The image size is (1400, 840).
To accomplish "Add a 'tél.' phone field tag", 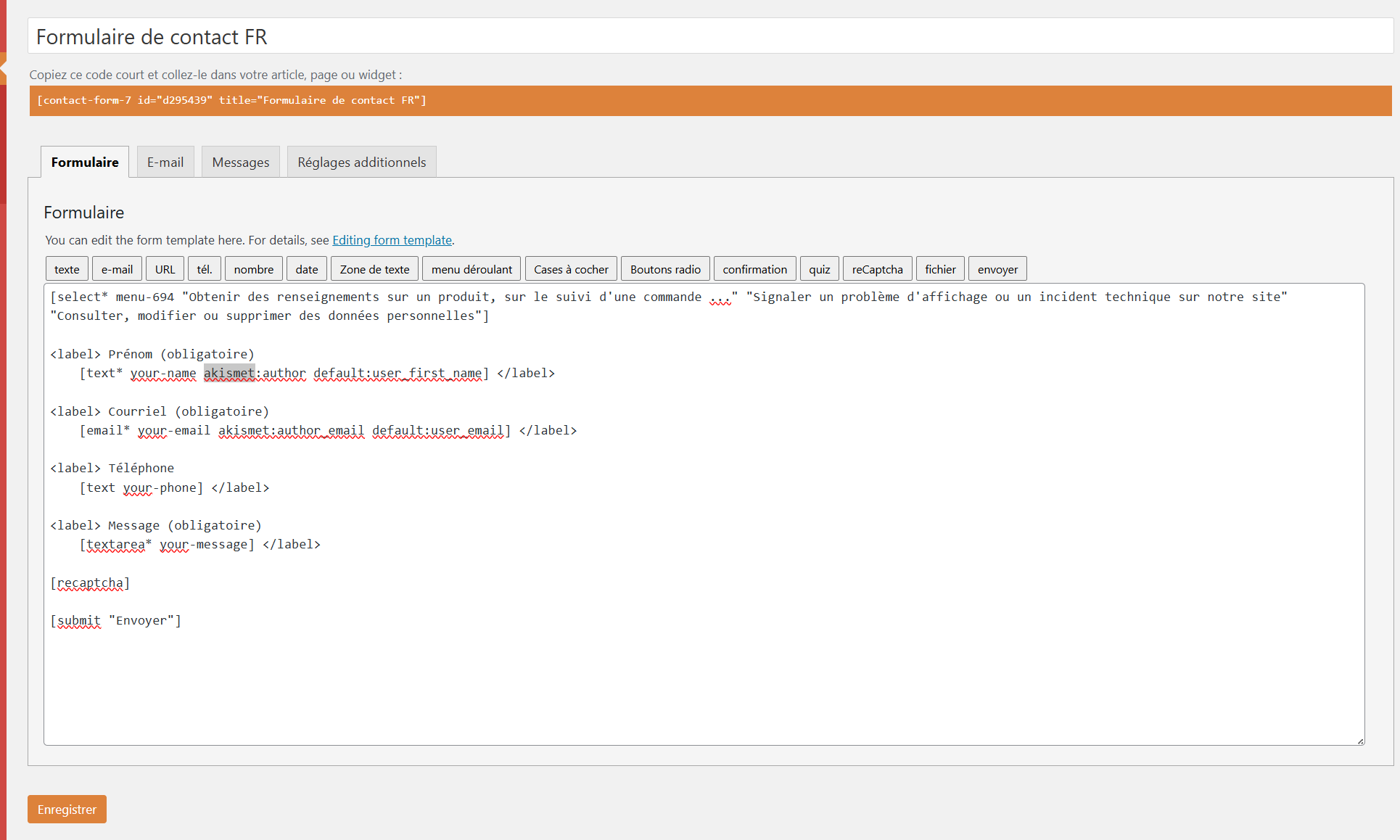I will pyautogui.click(x=205, y=269).
